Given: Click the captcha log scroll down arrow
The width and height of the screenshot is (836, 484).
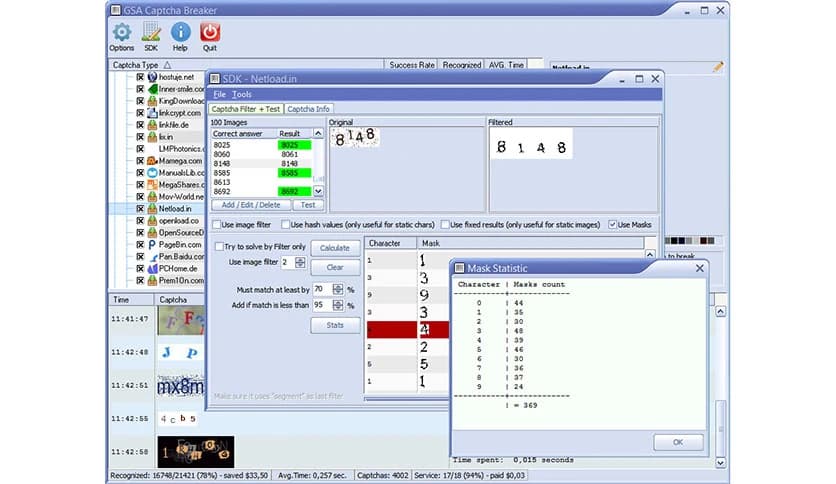Looking at the screenshot, I should click(x=720, y=463).
